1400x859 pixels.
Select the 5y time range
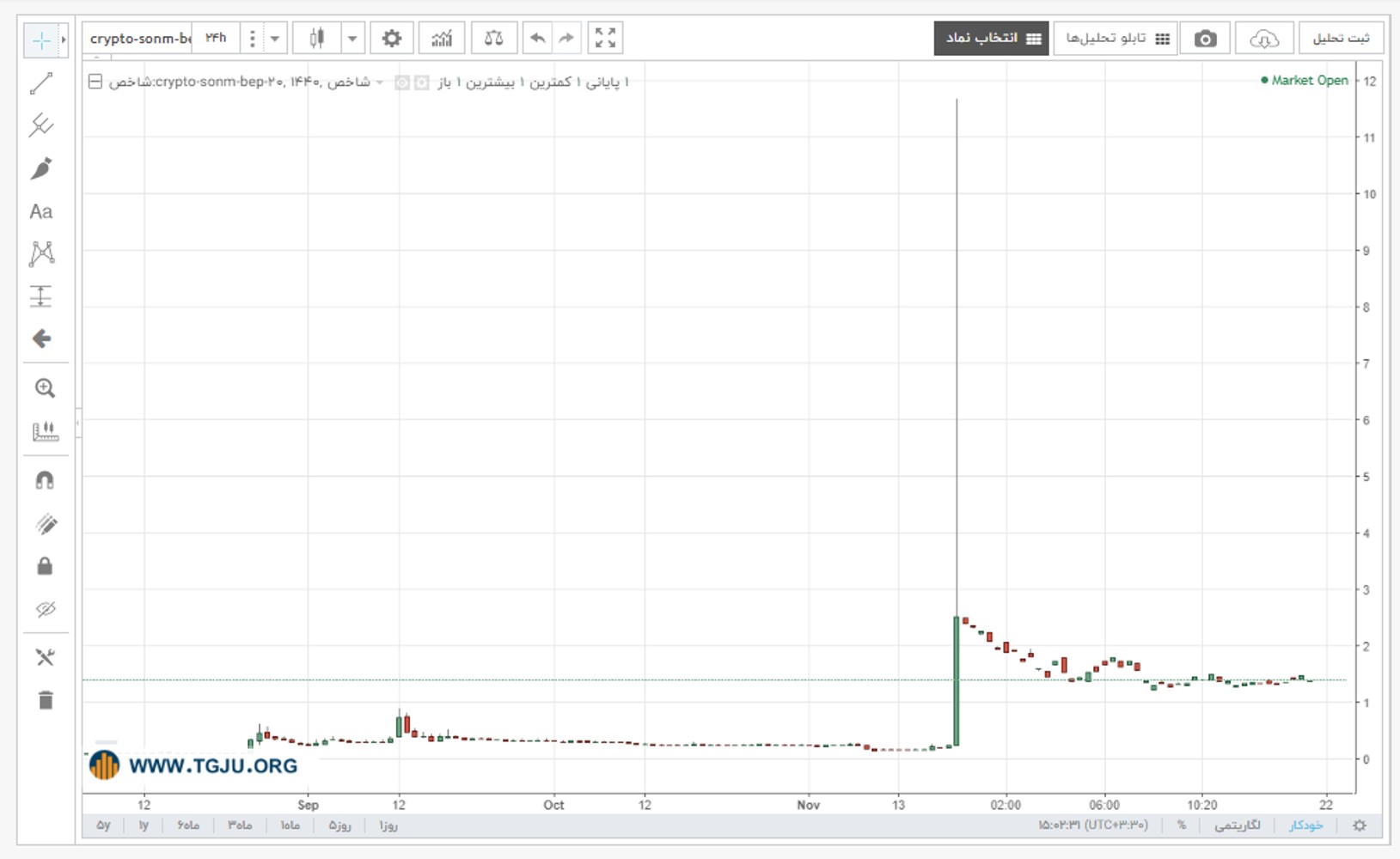click(x=103, y=825)
